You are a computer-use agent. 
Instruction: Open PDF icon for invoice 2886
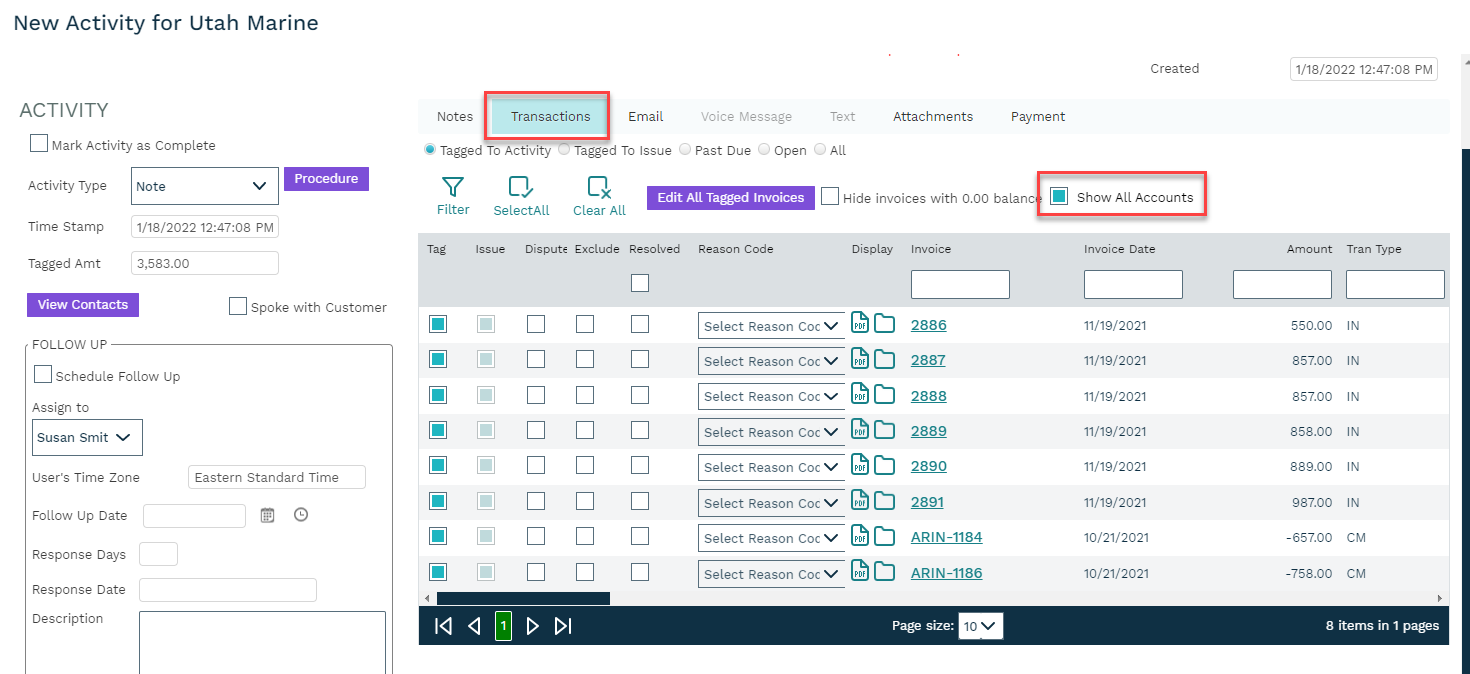coord(860,323)
